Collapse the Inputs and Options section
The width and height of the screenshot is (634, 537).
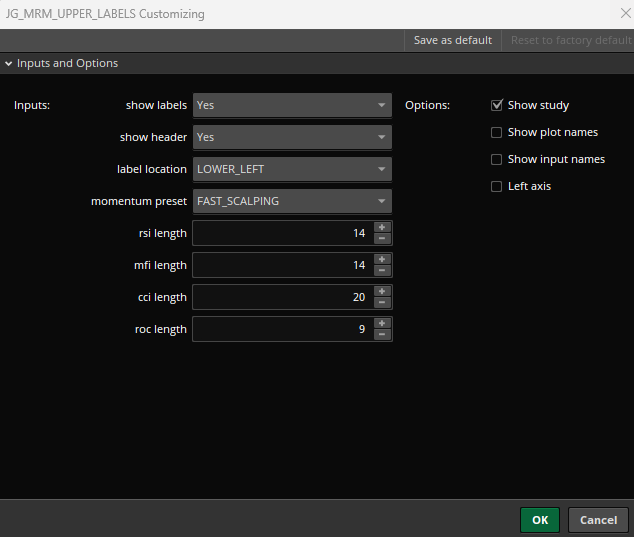coord(9,64)
